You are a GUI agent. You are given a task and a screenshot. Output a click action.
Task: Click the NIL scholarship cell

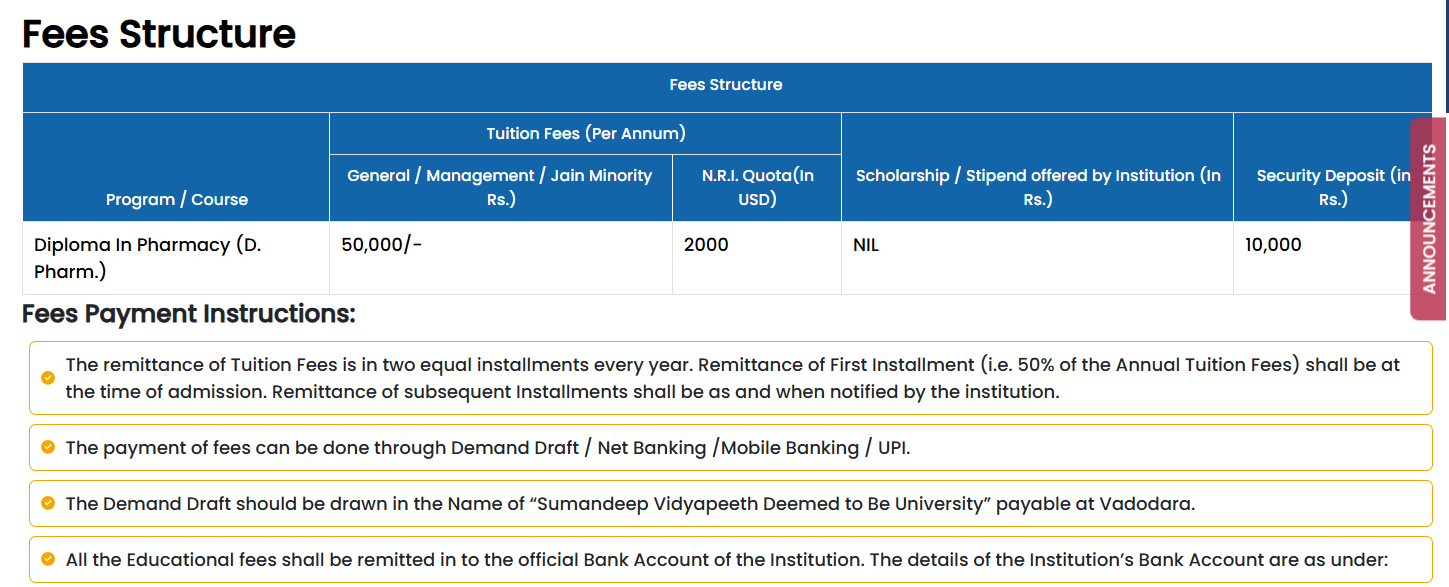point(866,245)
